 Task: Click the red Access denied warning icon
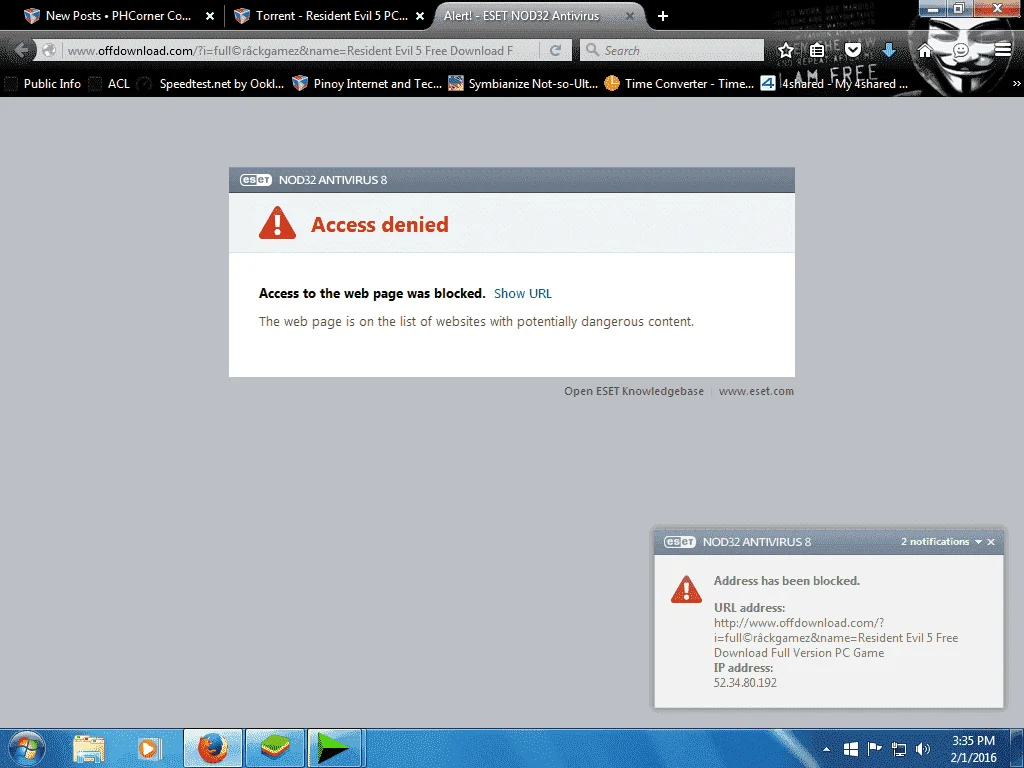click(x=278, y=223)
